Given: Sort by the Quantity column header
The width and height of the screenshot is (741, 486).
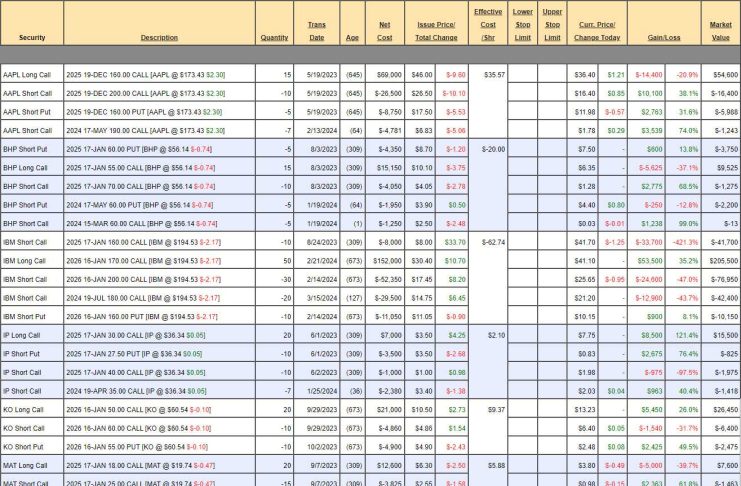Looking at the screenshot, I should pos(274,37).
